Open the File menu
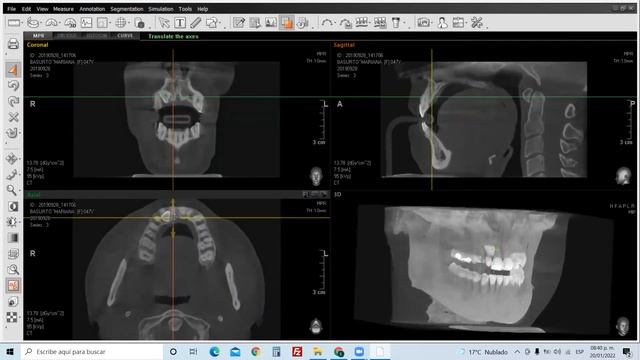 click(11, 9)
